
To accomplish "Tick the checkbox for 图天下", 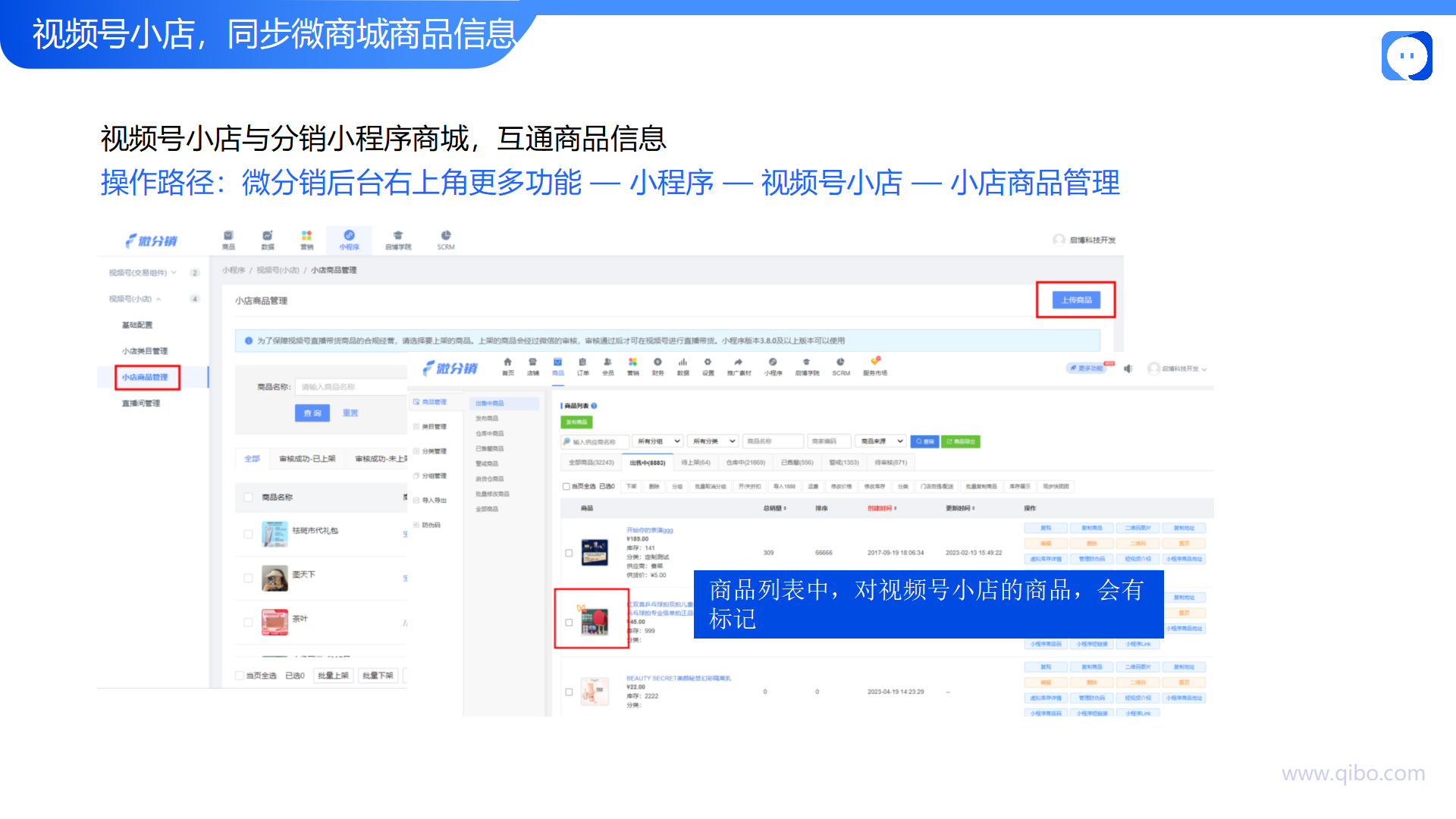I will pyautogui.click(x=248, y=578).
